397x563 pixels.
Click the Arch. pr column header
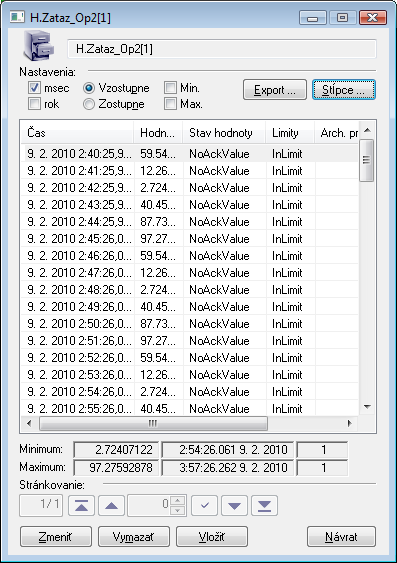[336, 133]
